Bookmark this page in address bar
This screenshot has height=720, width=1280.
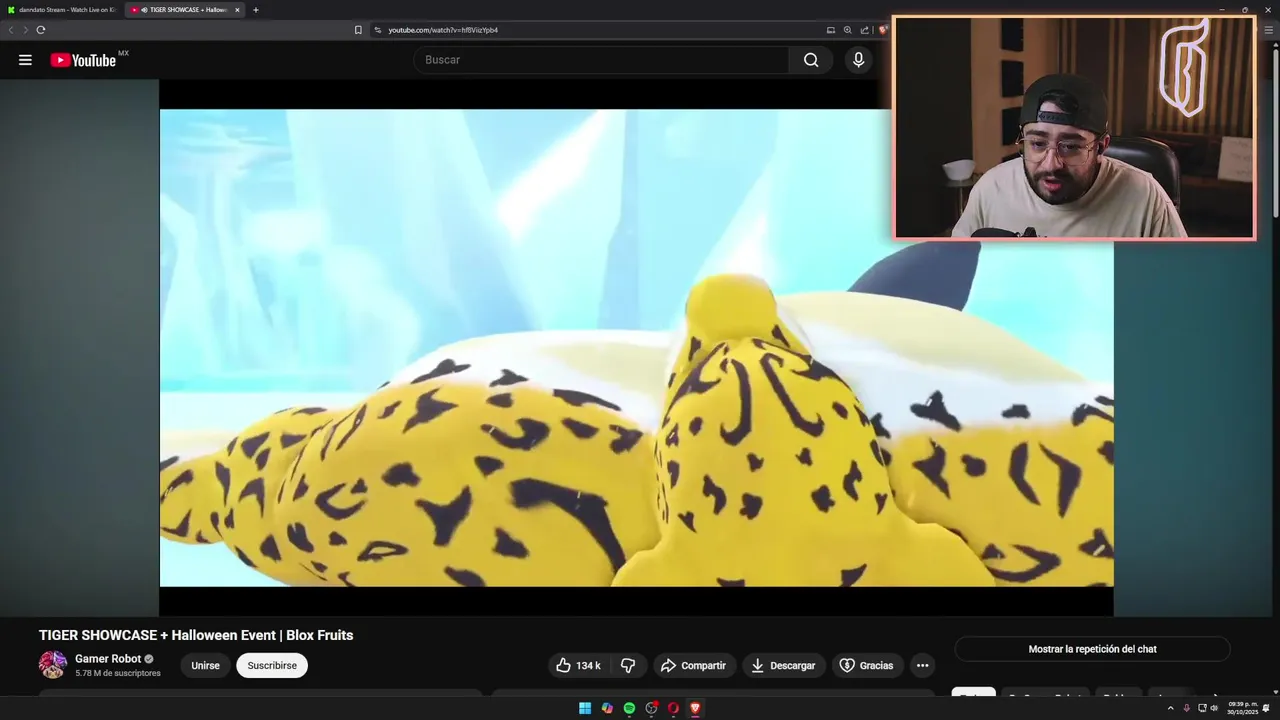tap(358, 30)
